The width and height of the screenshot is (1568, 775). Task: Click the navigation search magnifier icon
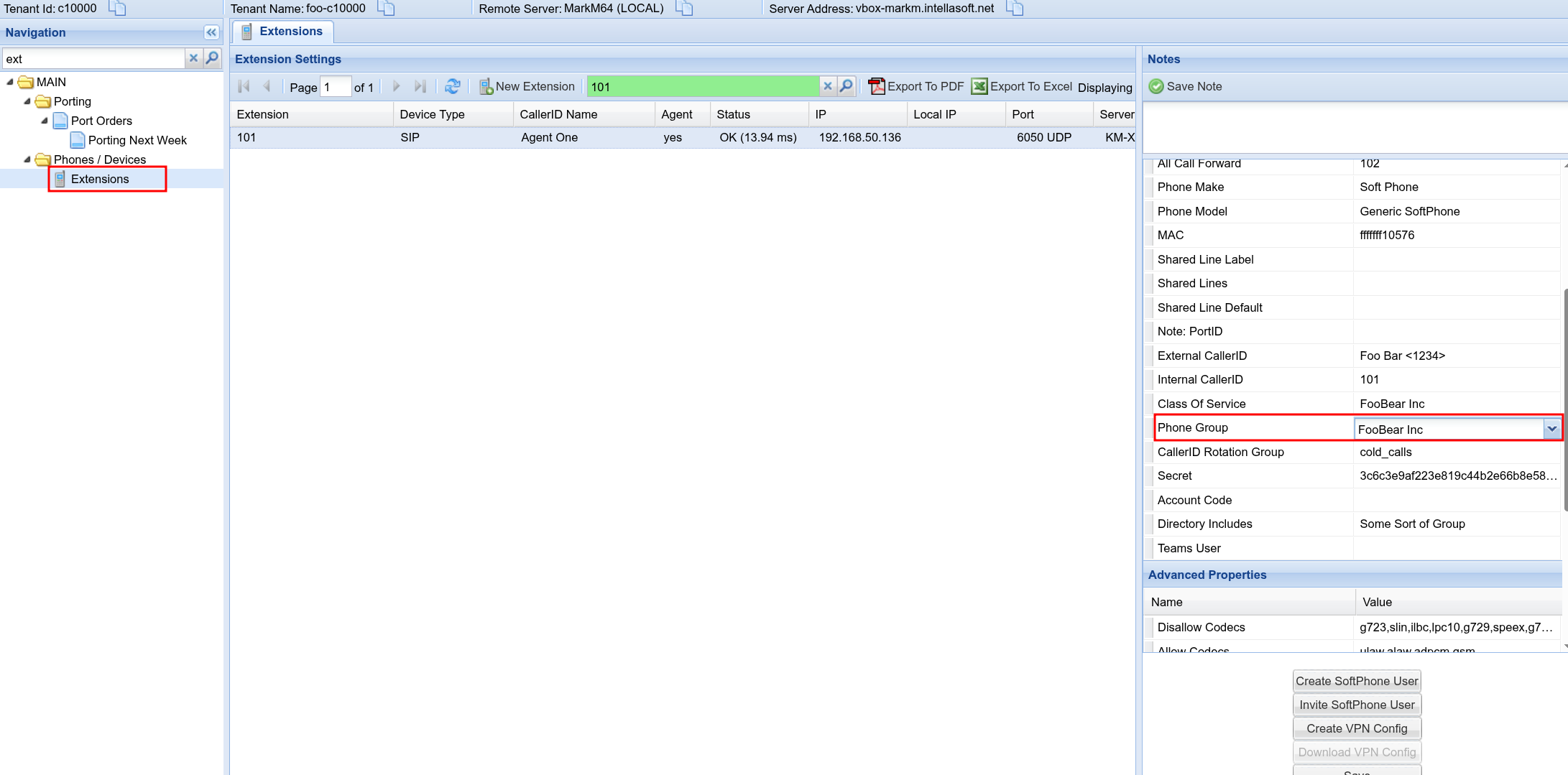pyautogui.click(x=212, y=58)
